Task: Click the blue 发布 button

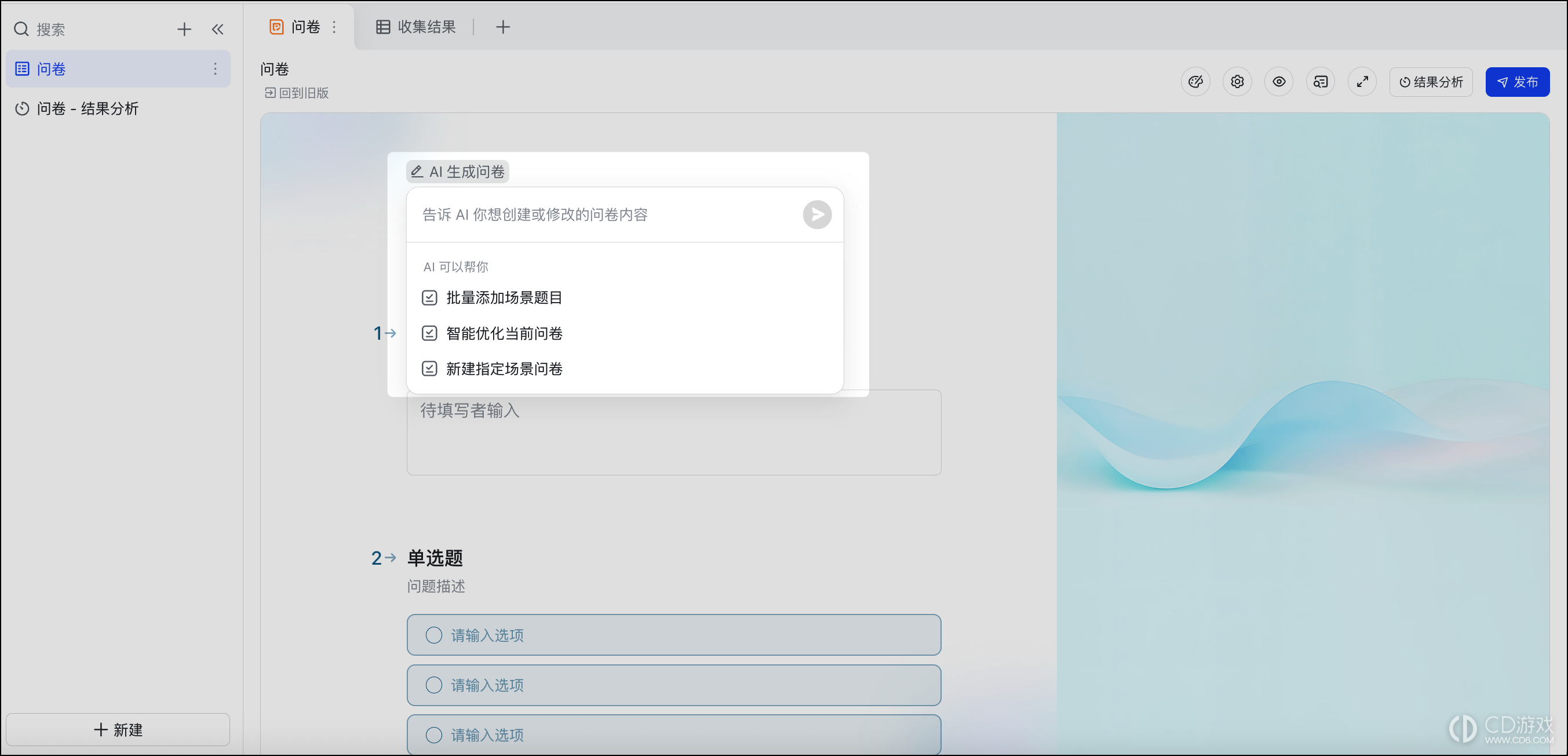Action: click(x=1517, y=82)
